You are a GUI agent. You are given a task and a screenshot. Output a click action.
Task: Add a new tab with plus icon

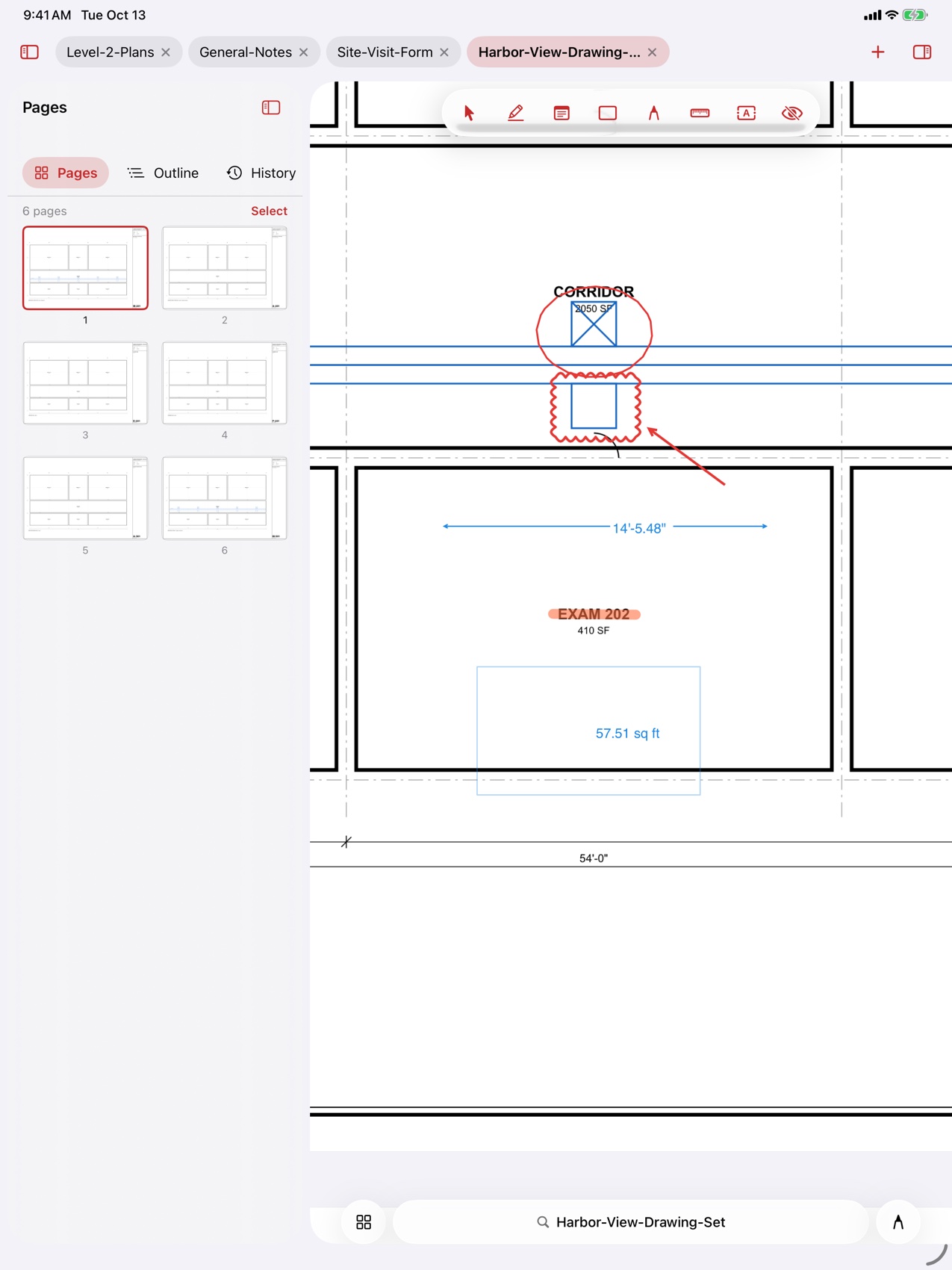(x=878, y=52)
